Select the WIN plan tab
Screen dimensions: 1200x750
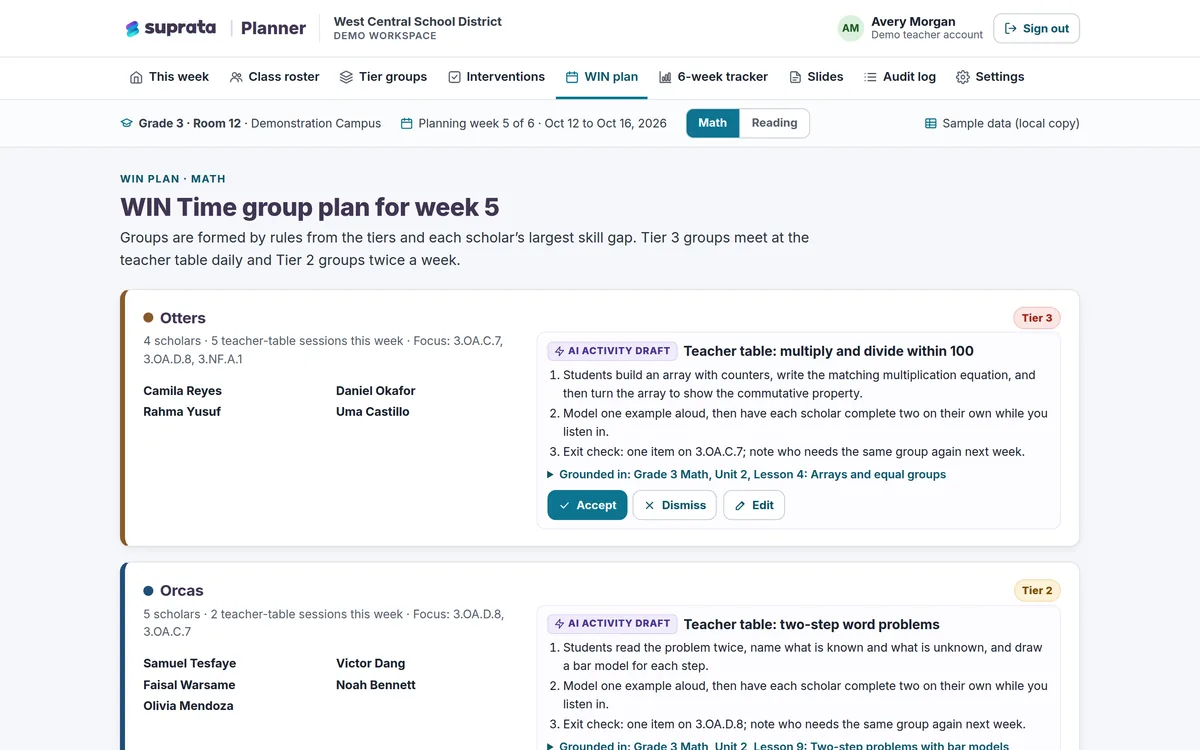pos(601,77)
